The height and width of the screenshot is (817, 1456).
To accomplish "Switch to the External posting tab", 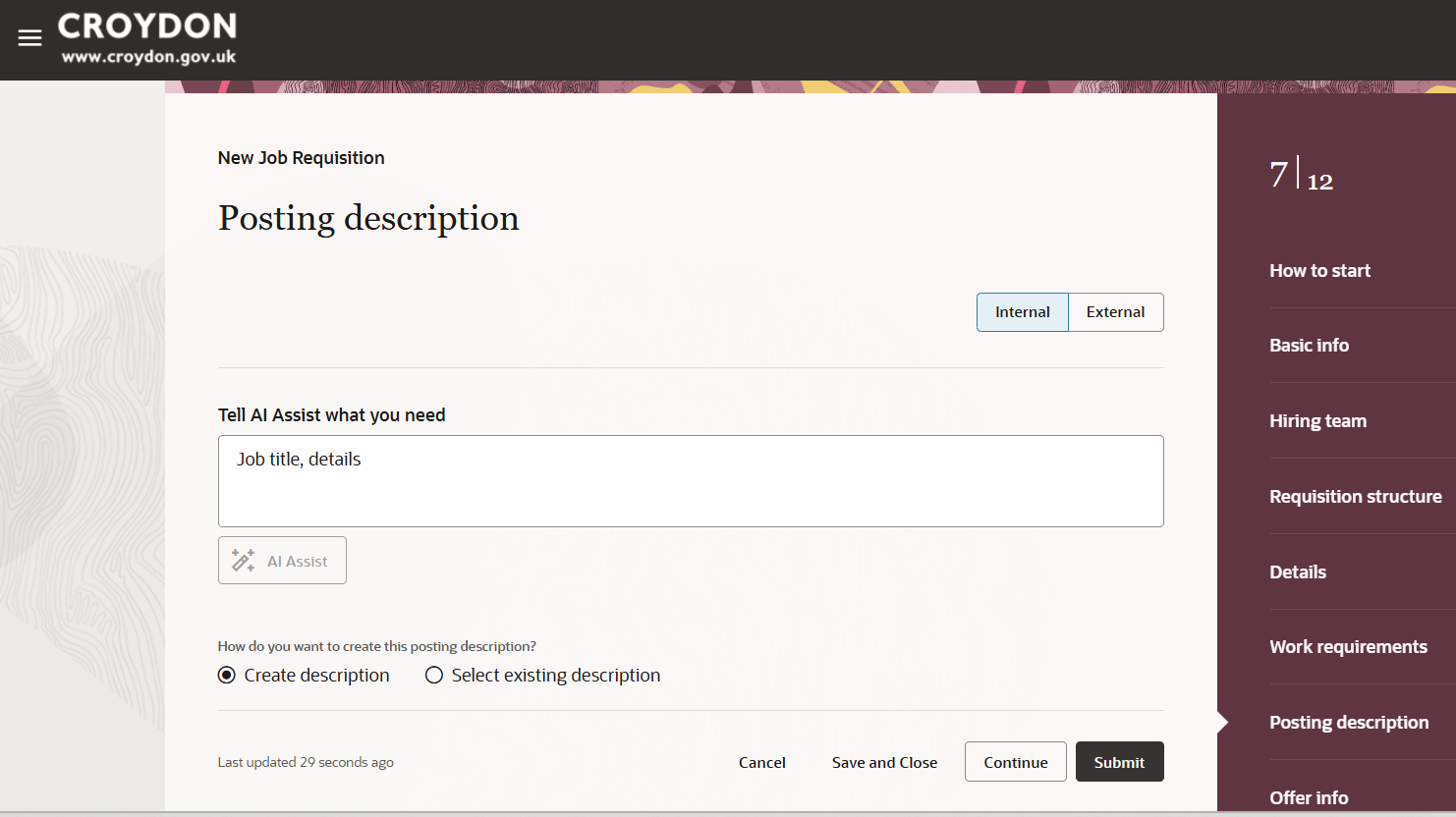I will (x=1115, y=311).
